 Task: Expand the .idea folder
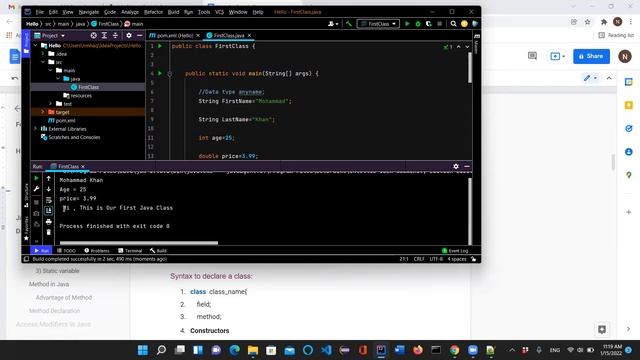(x=43, y=54)
